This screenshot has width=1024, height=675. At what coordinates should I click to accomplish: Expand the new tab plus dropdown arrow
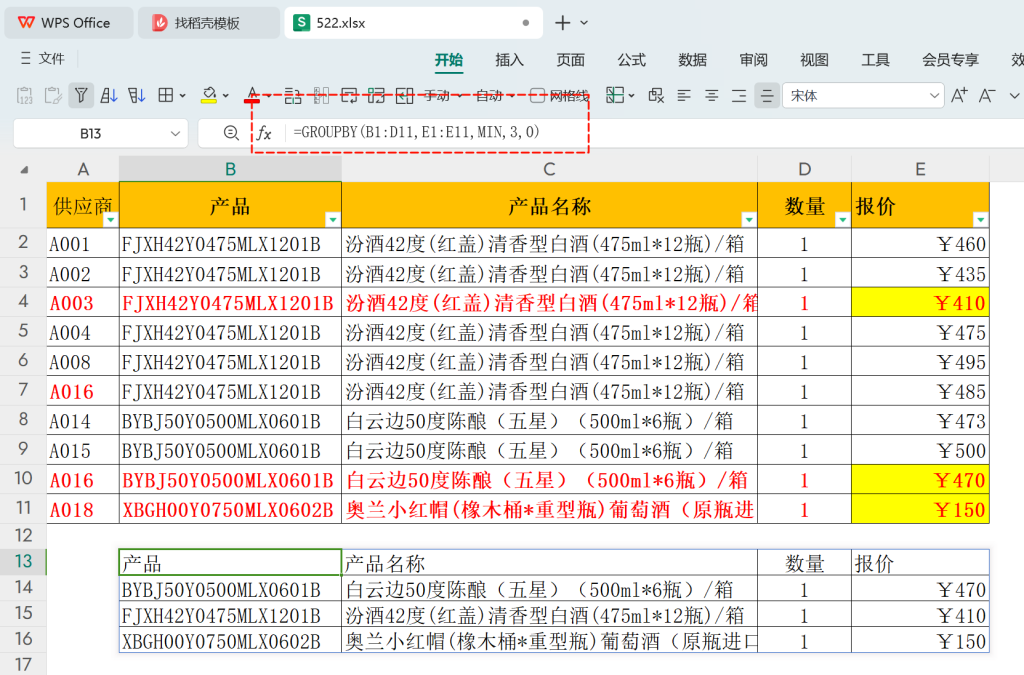pos(584,23)
